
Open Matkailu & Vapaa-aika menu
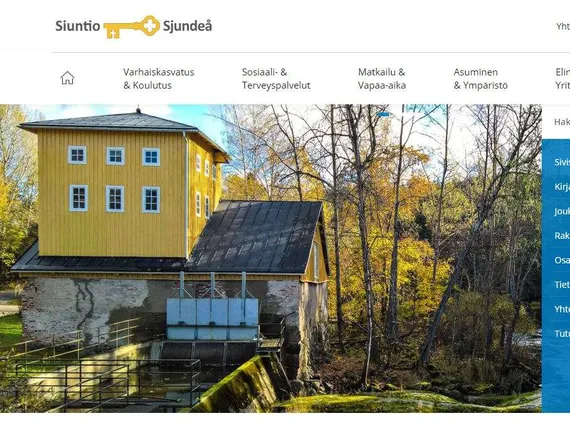pos(382,79)
